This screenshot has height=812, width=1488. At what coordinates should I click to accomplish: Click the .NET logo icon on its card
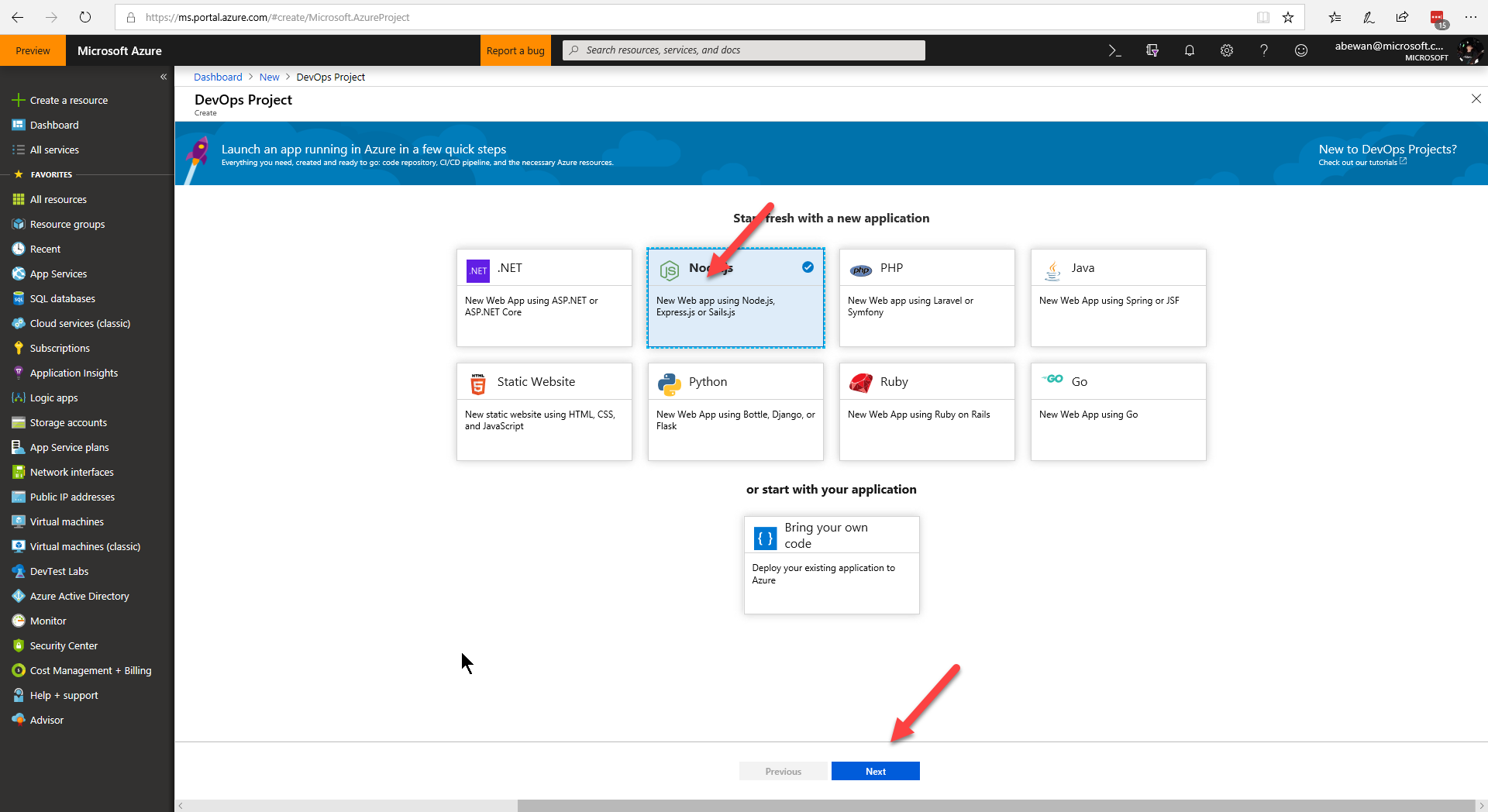[x=478, y=270]
